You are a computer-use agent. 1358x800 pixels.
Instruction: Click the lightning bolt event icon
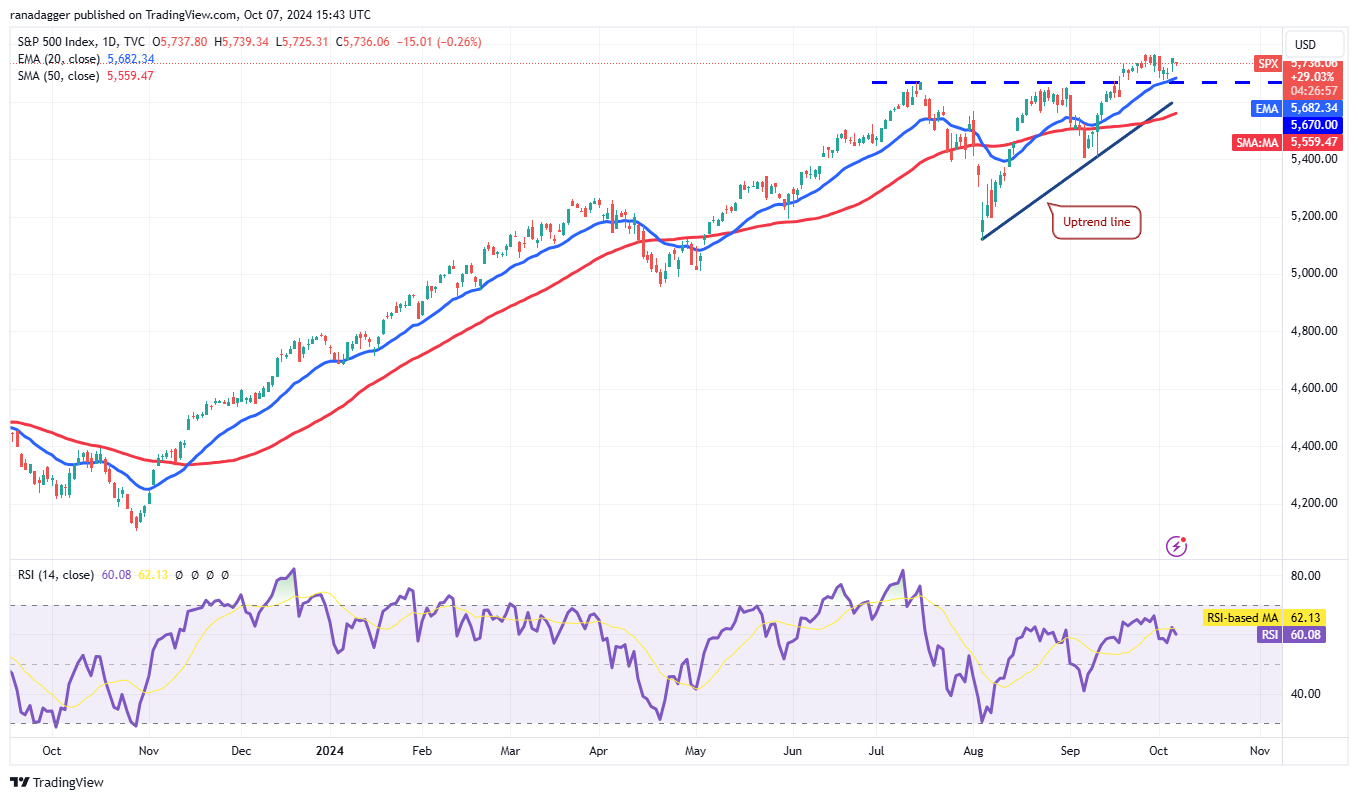tap(1177, 546)
